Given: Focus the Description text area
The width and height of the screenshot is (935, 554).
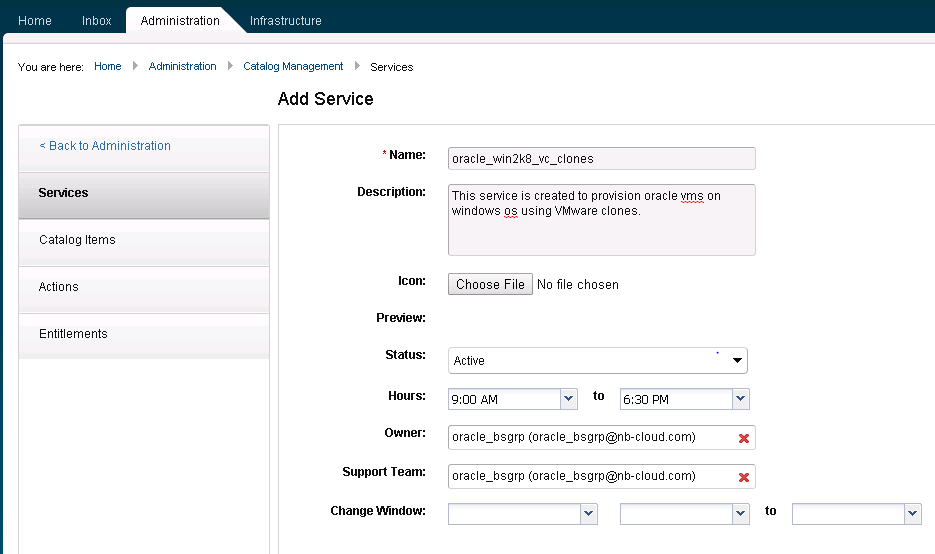Looking at the screenshot, I should pyautogui.click(x=601, y=220).
